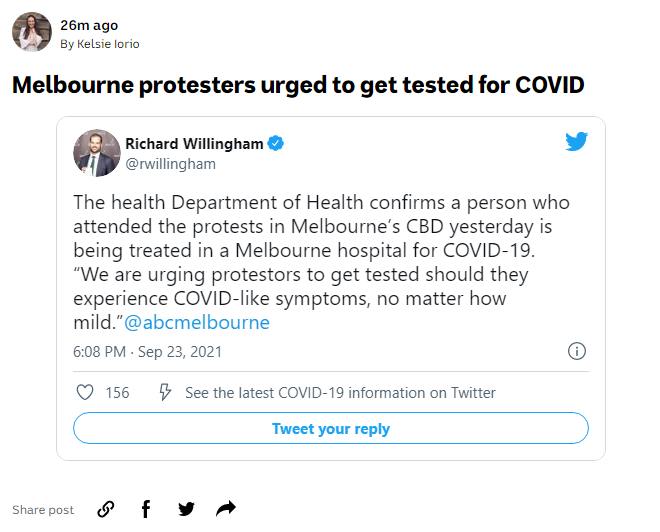Share post via Twitter icon below tweet
This screenshot has width=660, height=532.
coord(186,509)
